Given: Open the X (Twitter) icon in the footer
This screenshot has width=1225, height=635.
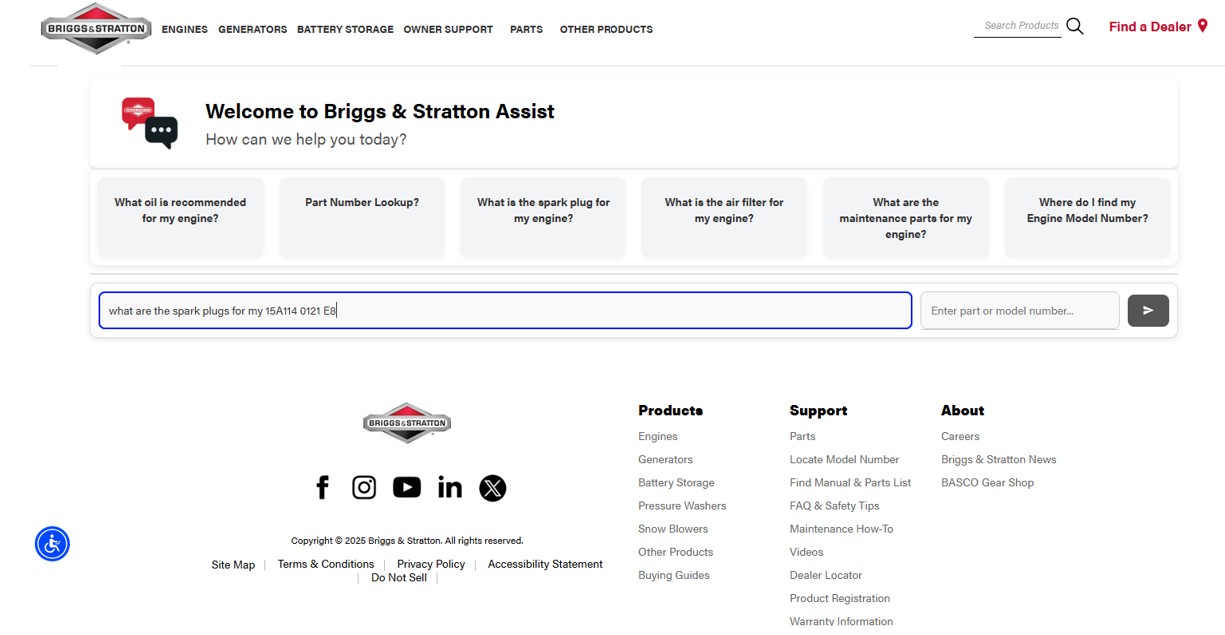Looking at the screenshot, I should click(x=492, y=488).
